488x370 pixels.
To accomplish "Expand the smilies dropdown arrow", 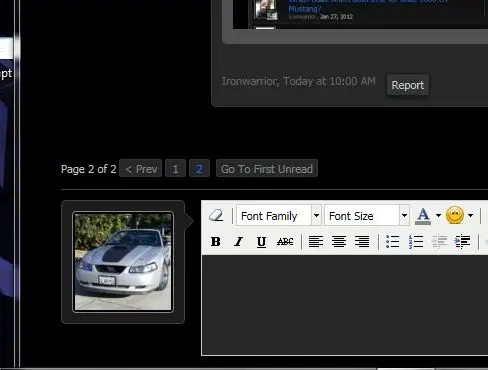I will point(470,216).
